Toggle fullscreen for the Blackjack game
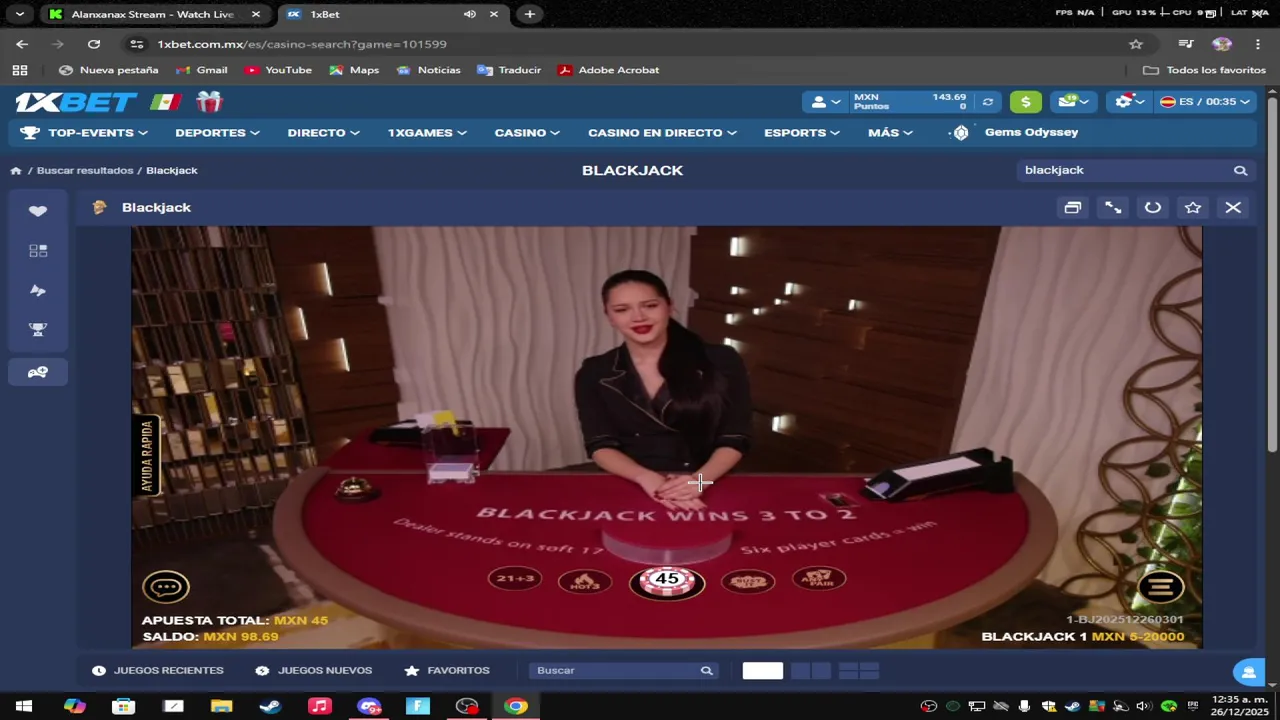 click(x=1113, y=208)
